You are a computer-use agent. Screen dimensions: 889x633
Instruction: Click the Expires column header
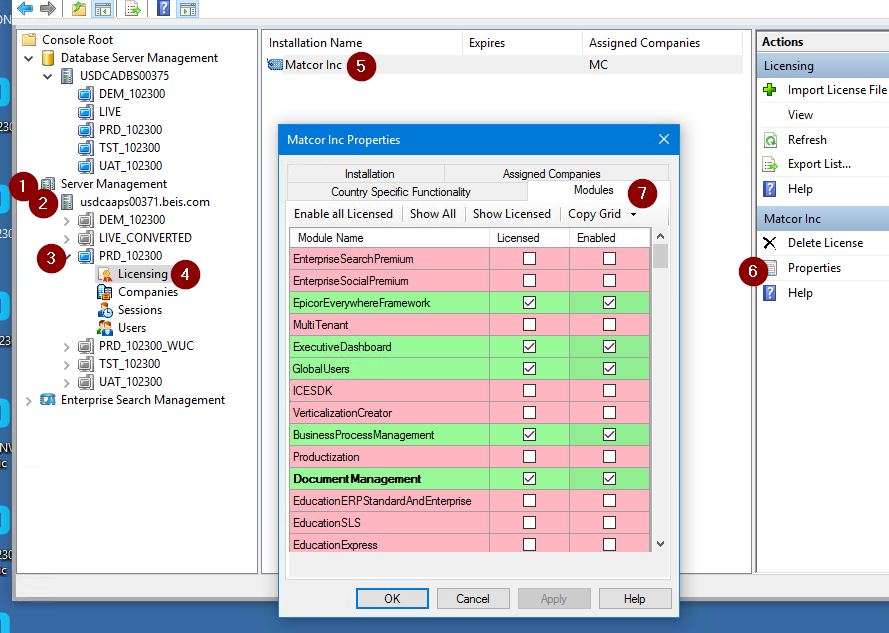tap(522, 43)
